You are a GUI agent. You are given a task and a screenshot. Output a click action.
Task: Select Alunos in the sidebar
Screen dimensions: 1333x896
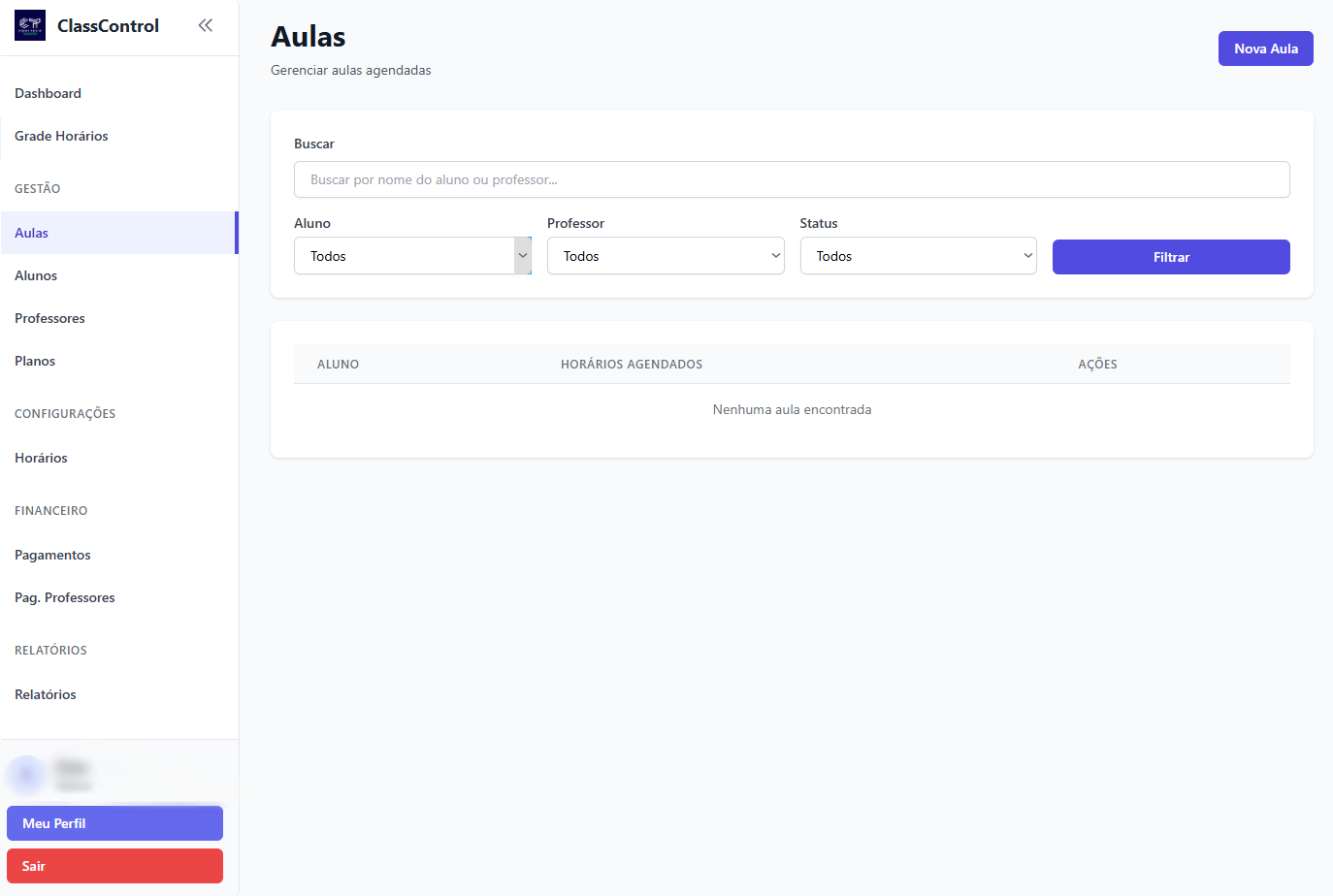click(x=36, y=275)
